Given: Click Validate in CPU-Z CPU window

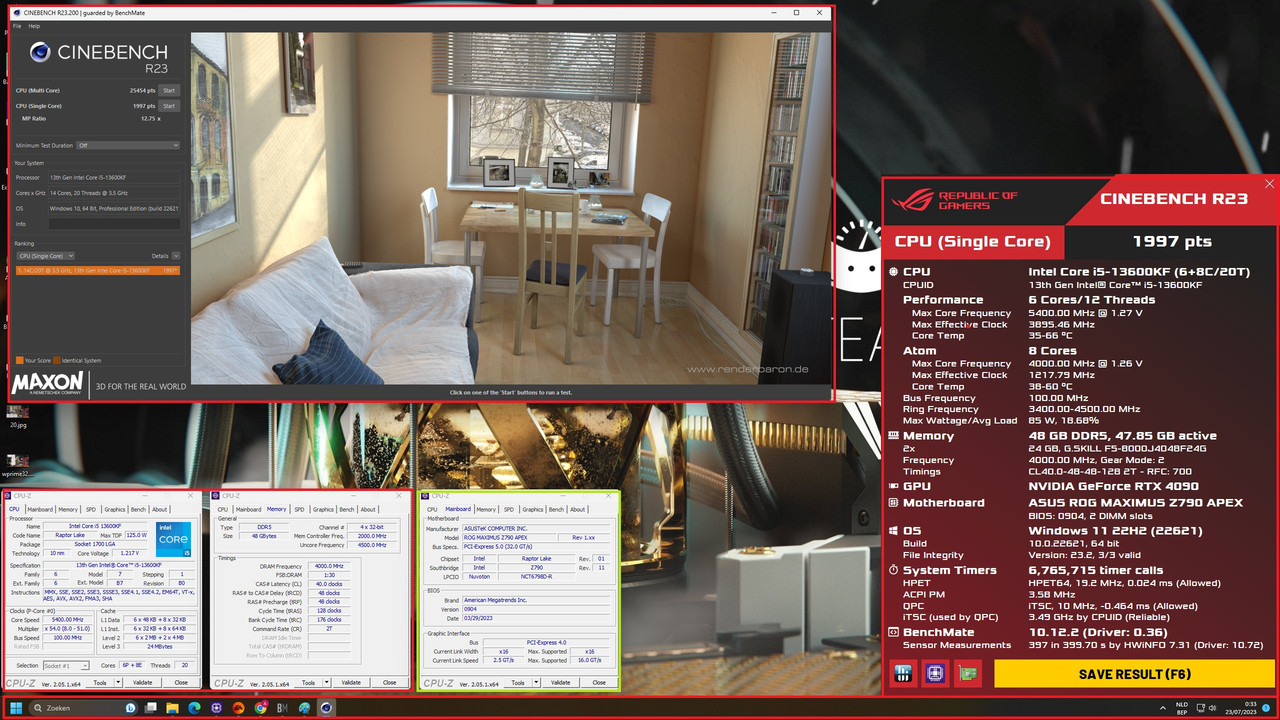Looking at the screenshot, I should click(x=142, y=682).
